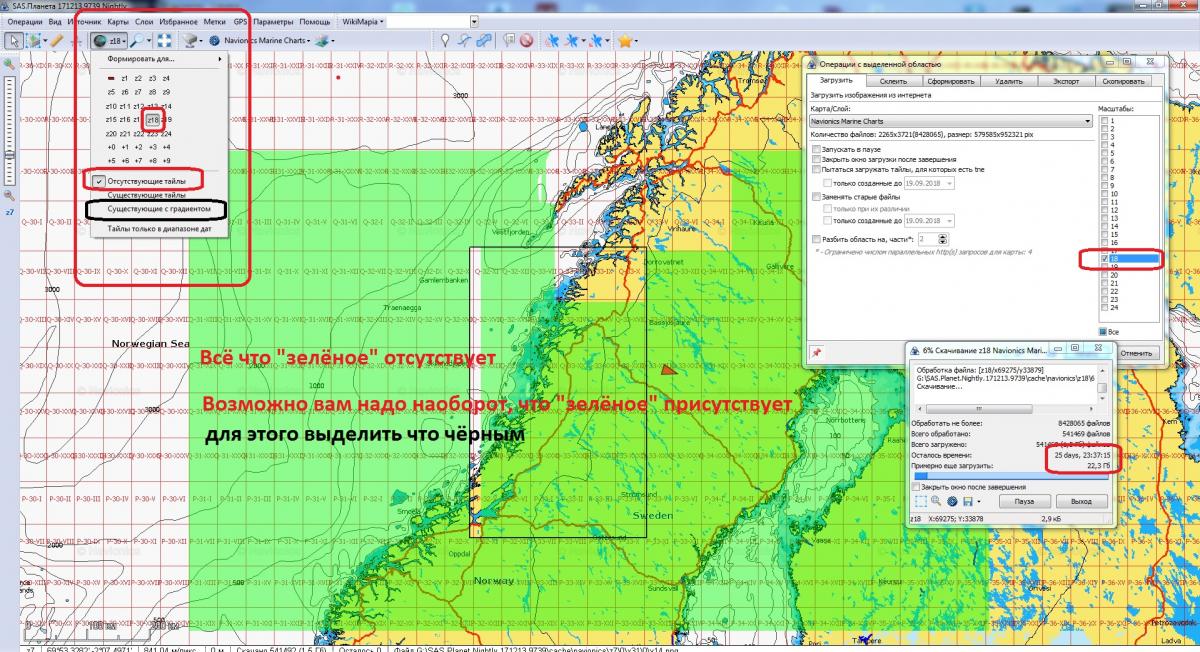Toggle full screen map icon
This screenshot has height=652, width=1200.
(166, 41)
